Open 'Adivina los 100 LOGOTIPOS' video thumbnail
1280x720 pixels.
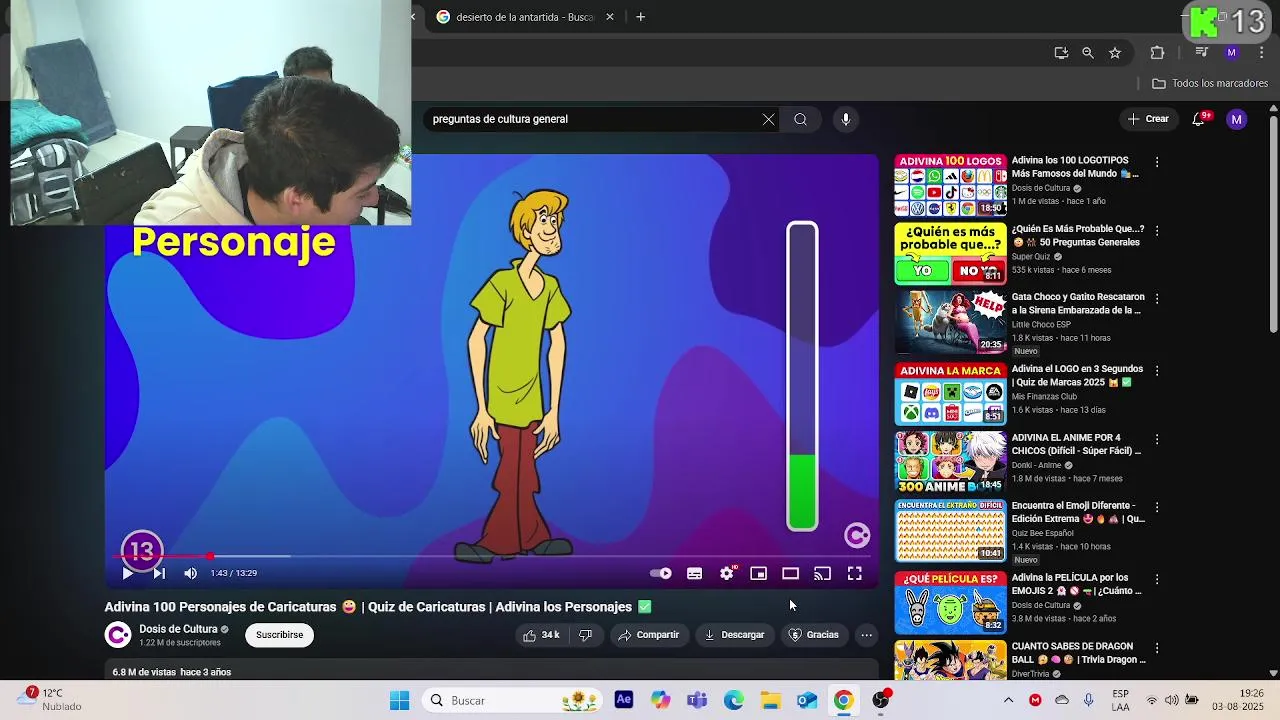950,186
